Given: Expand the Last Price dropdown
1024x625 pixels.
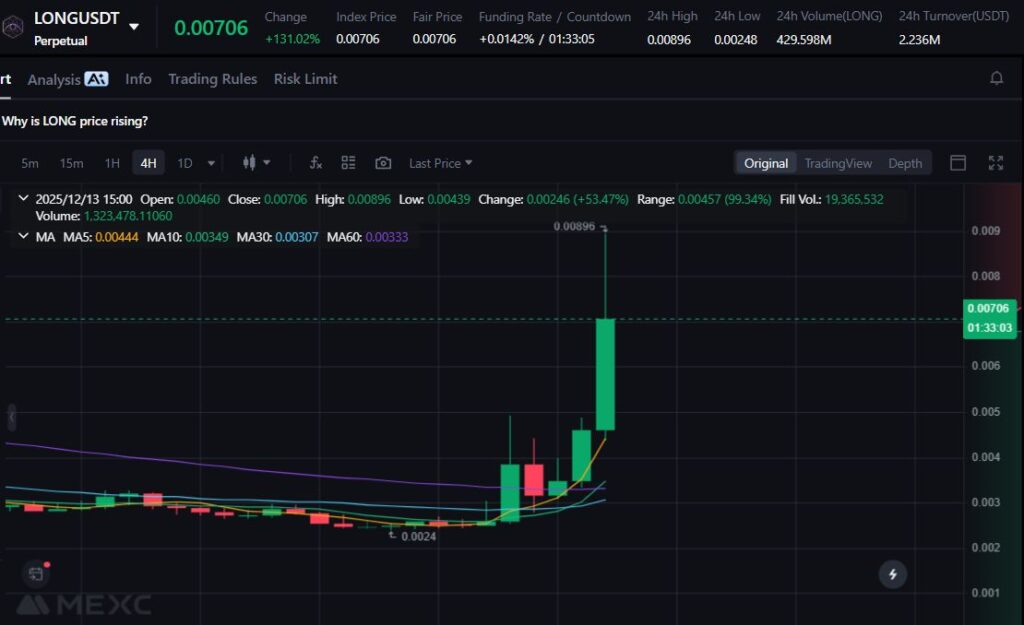Looking at the screenshot, I should [x=440, y=163].
